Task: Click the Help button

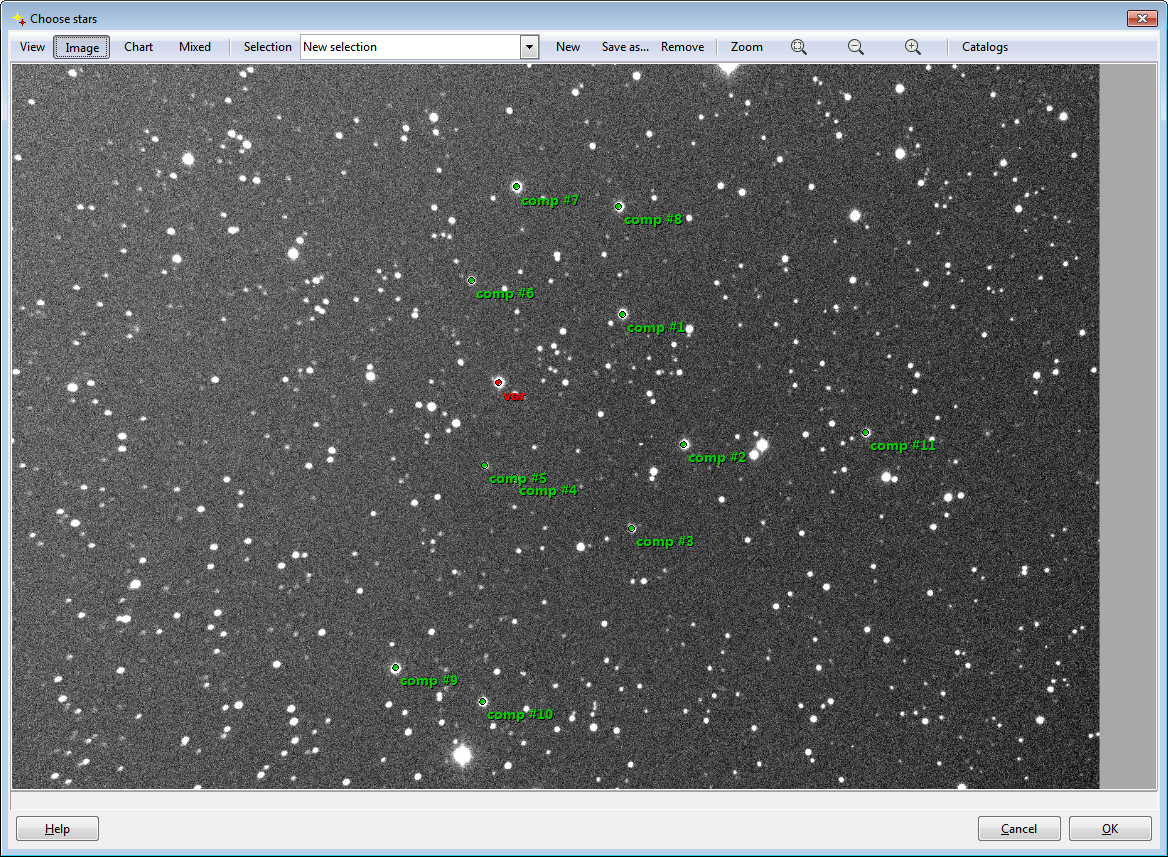Action: [x=57, y=829]
